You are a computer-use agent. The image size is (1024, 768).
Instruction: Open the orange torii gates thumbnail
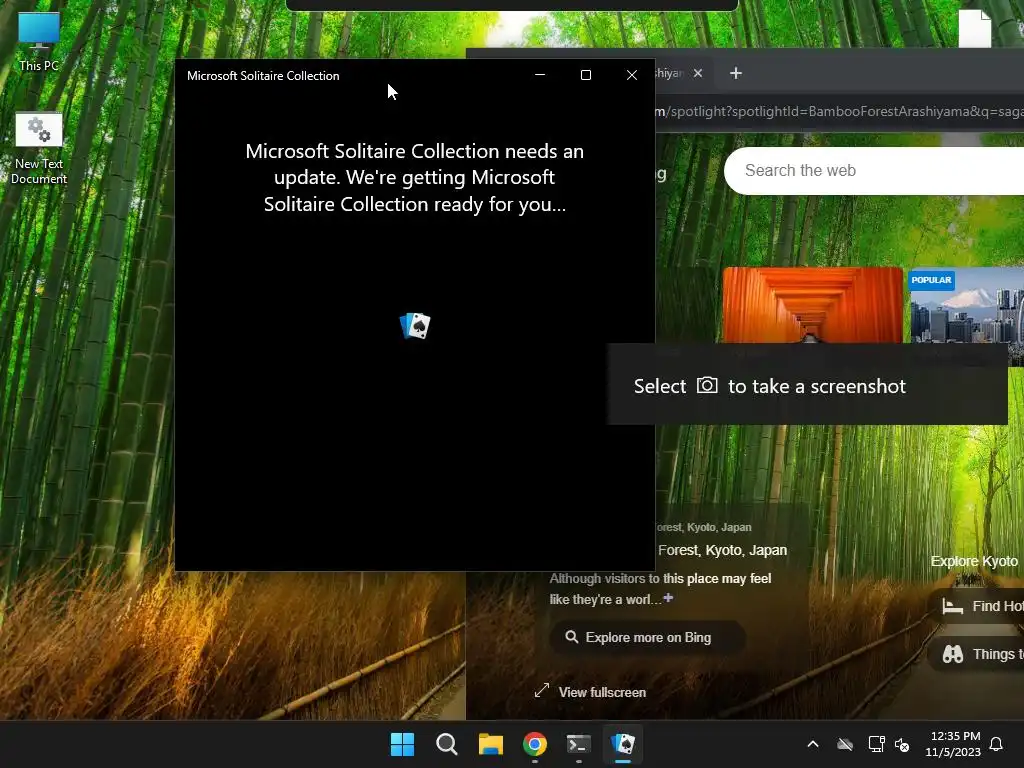(x=812, y=304)
